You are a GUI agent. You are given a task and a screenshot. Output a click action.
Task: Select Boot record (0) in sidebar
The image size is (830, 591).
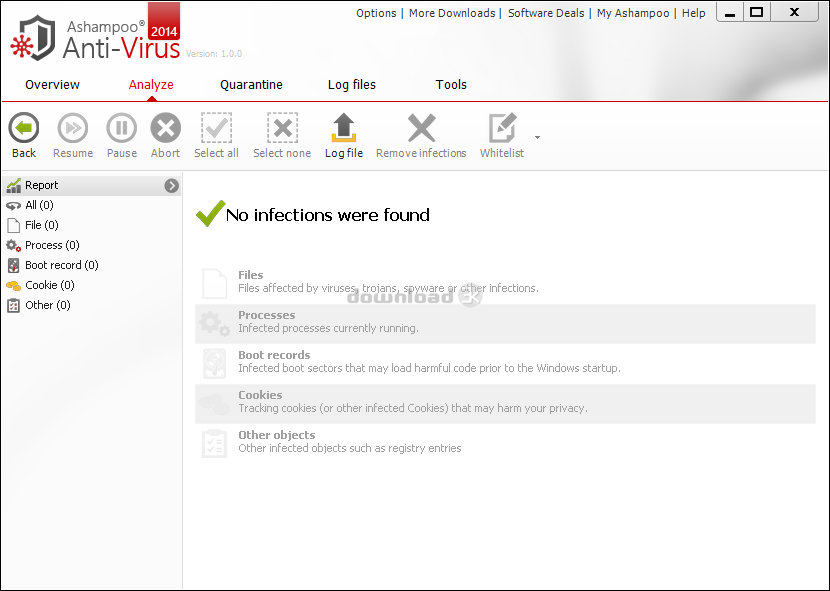pos(62,265)
